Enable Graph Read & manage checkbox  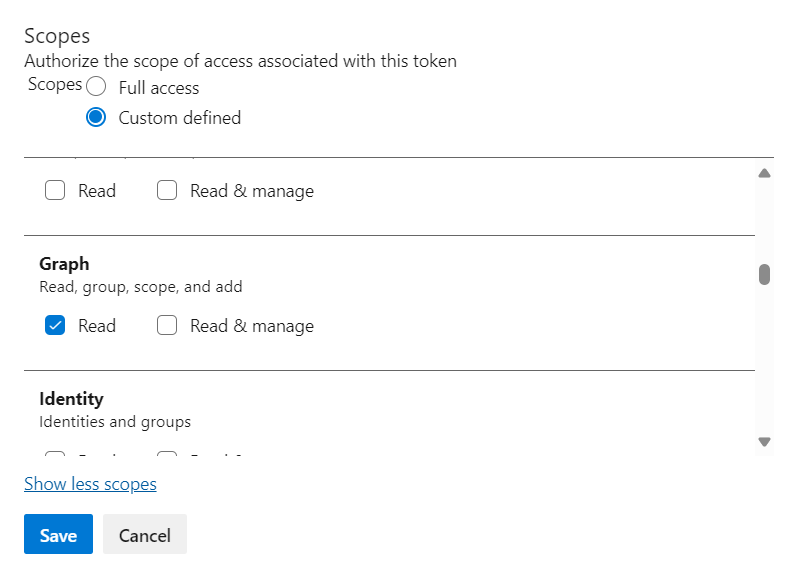(x=167, y=325)
